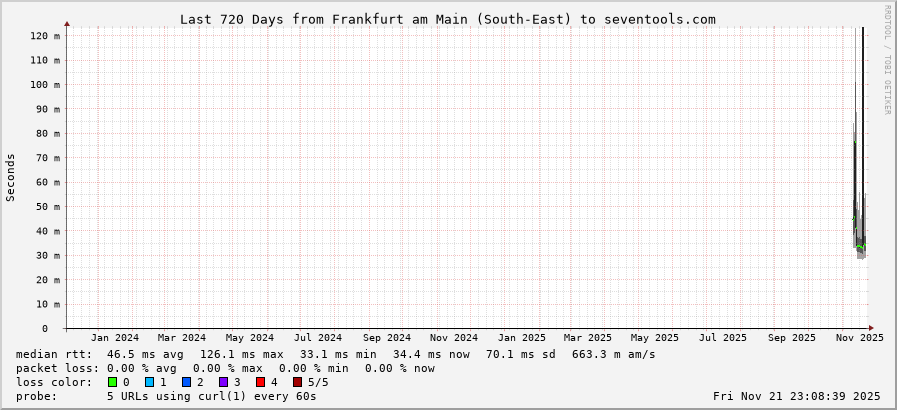Click the Jul 2025 x-axis label
Image resolution: width=897 pixels, height=410 pixels.
723,338
